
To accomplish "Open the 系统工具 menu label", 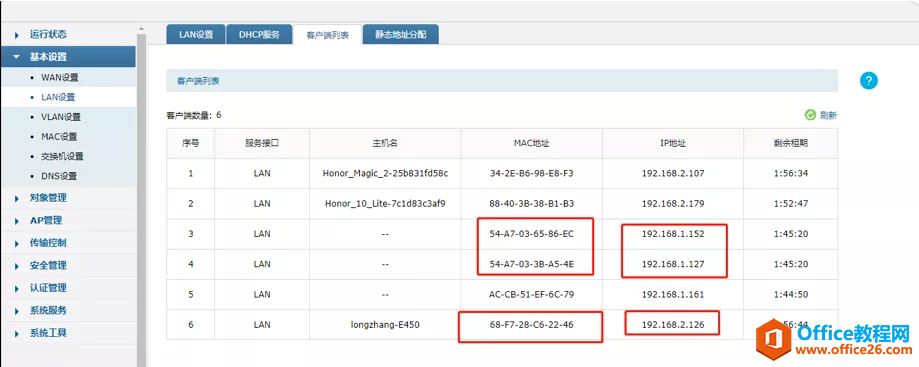I will tap(48, 333).
